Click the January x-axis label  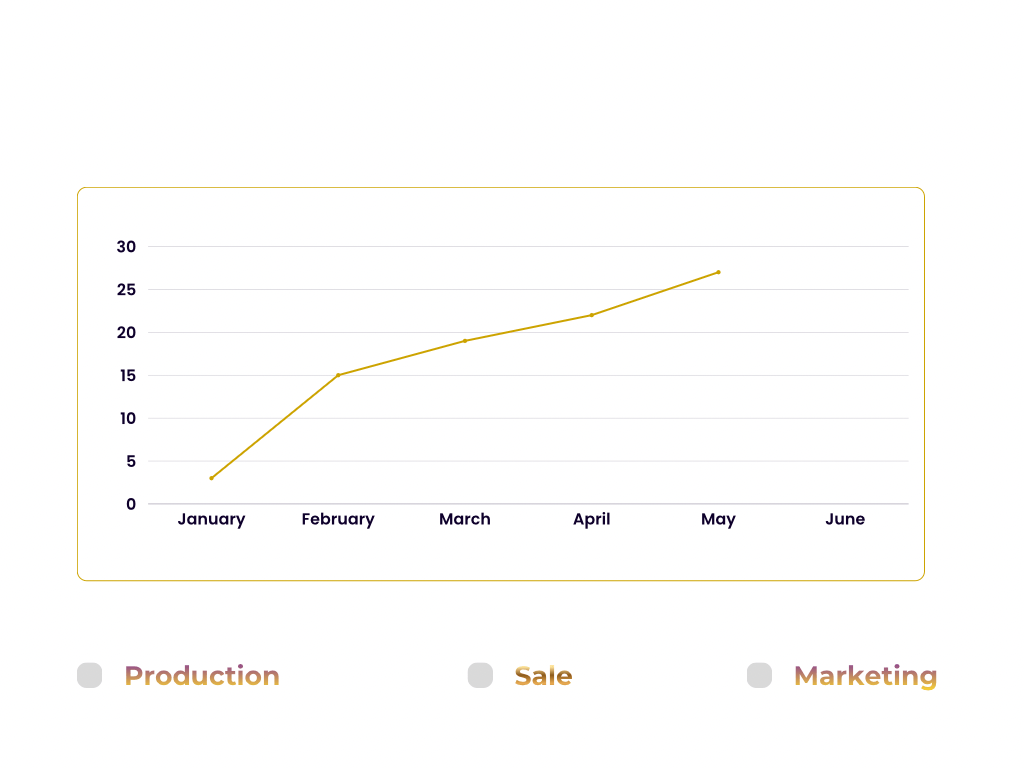coord(211,519)
